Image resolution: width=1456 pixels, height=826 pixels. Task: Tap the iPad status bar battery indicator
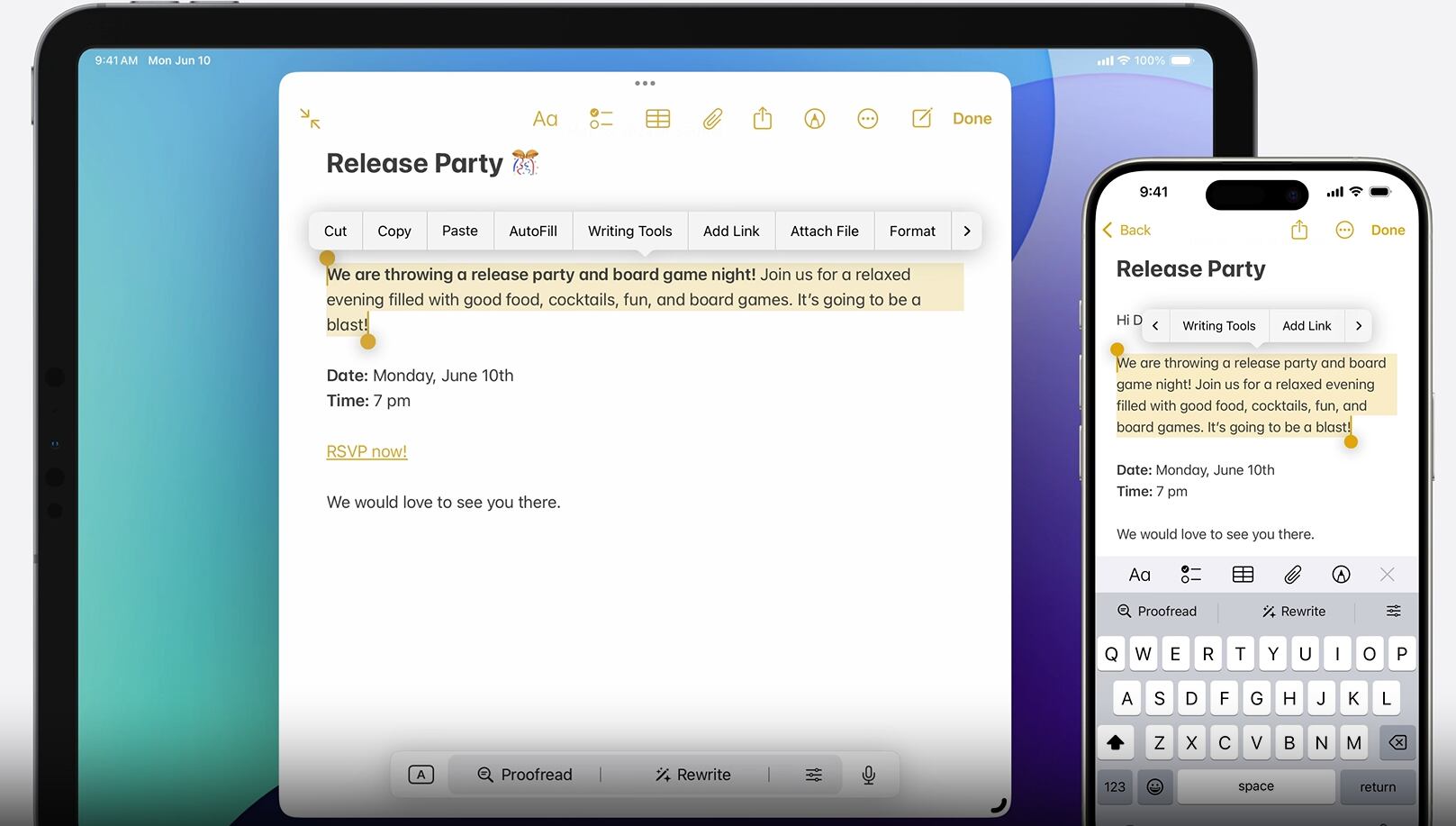[1182, 60]
